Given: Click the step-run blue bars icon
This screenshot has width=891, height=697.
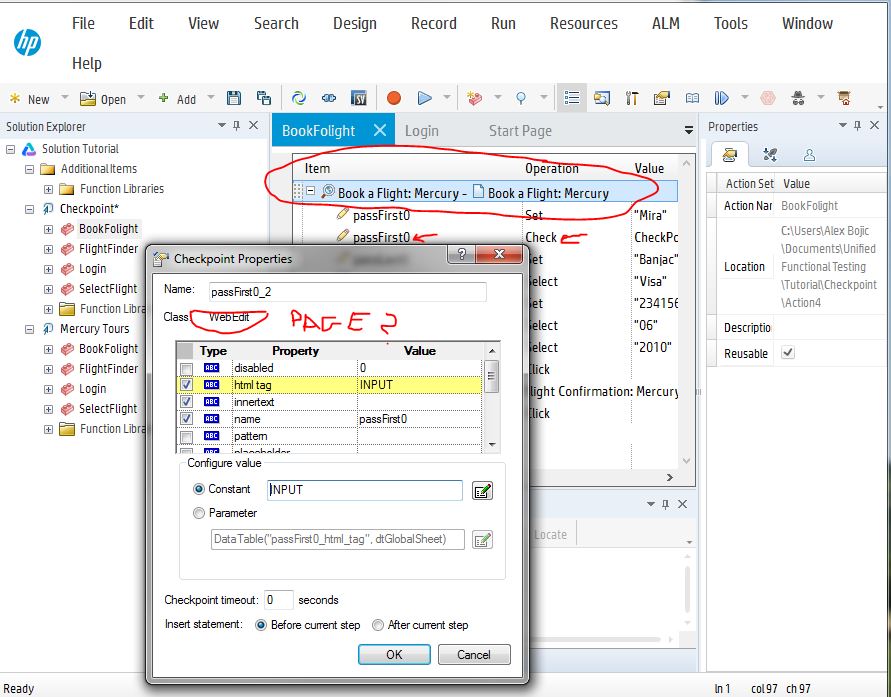Looking at the screenshot, I should coord(721,98).
